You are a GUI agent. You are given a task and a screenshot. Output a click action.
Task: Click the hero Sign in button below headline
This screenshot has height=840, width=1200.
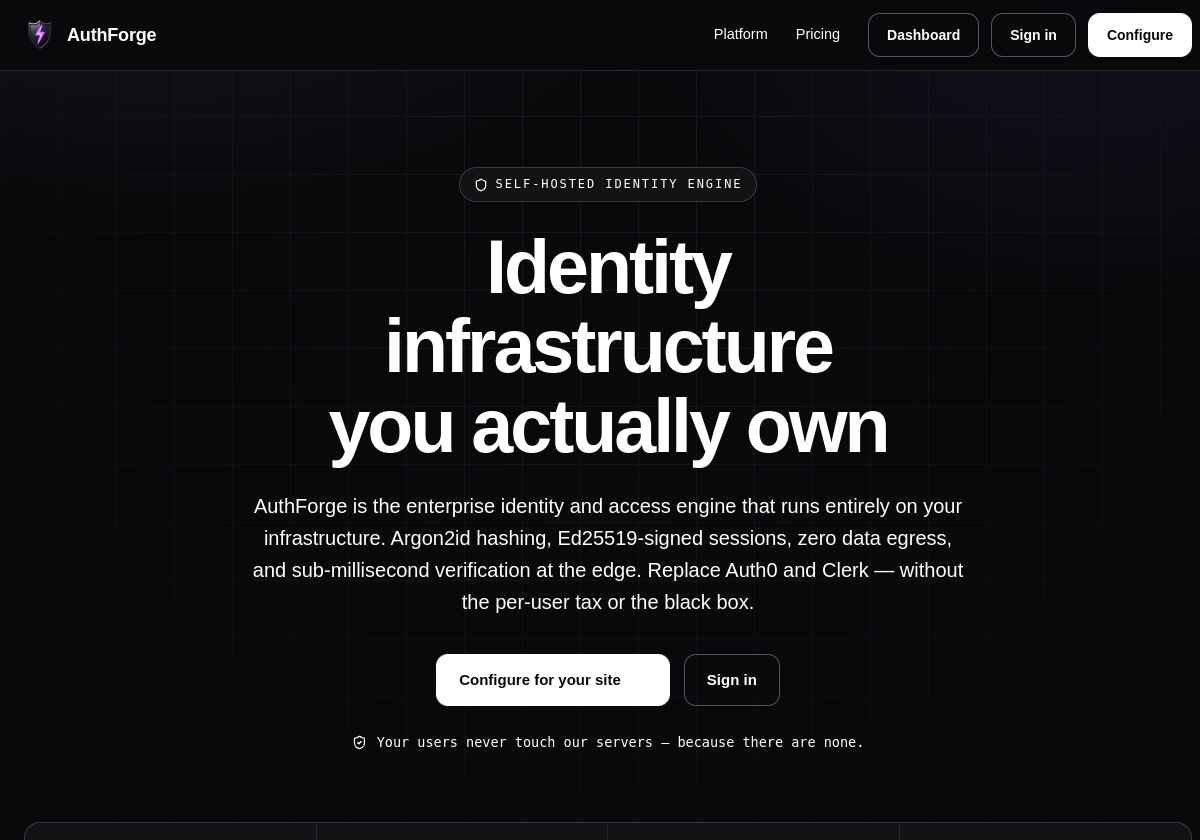pyautogui.click(x=732, y=680)
